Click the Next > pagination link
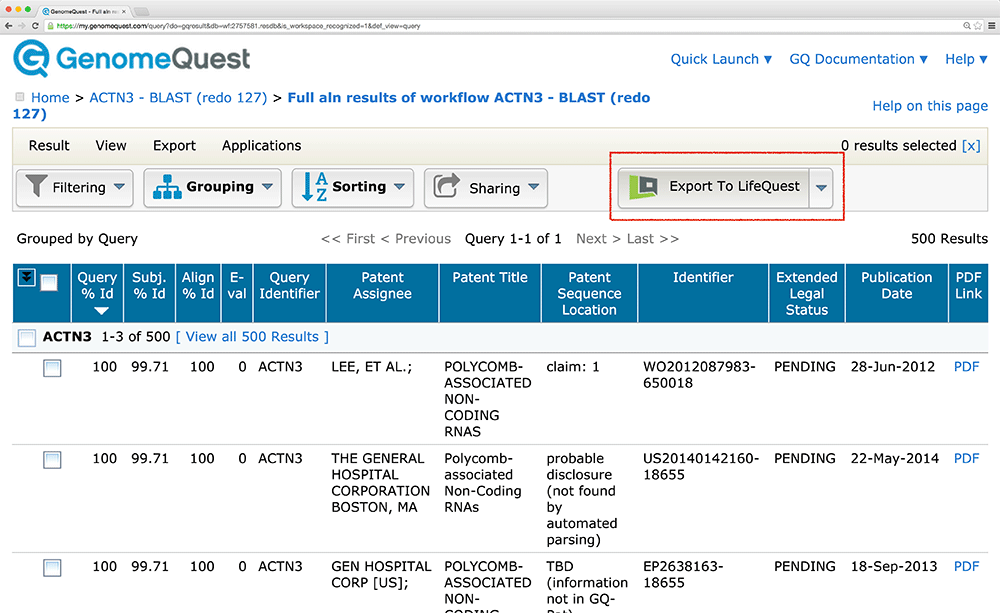This screenshot has width=1000, height=613. click(598, 239)
